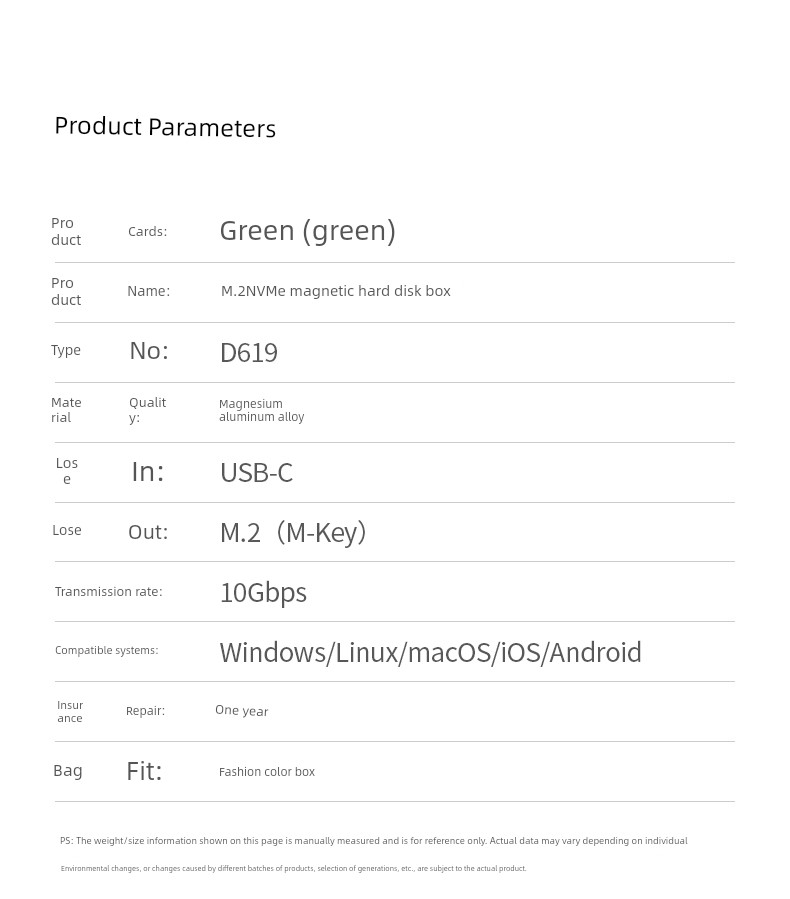Click the Compatible systems label
Image resolution: width=790 pixels, height=899 pixels.
[x=107, y=650]
